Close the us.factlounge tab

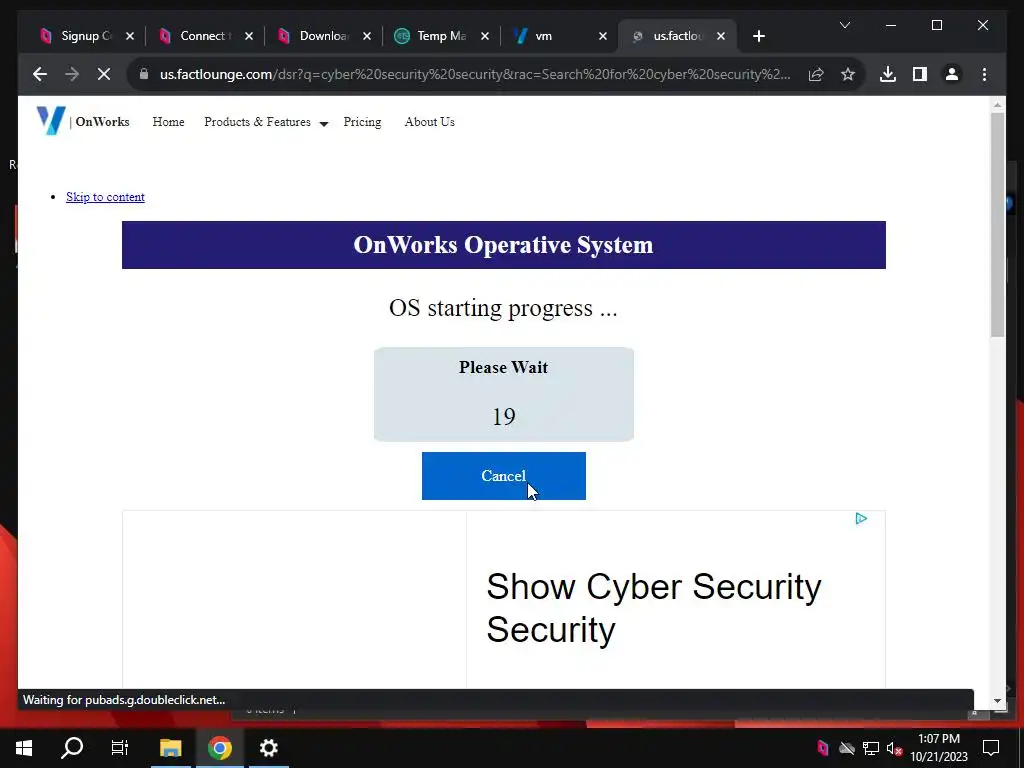pos(721,37)
